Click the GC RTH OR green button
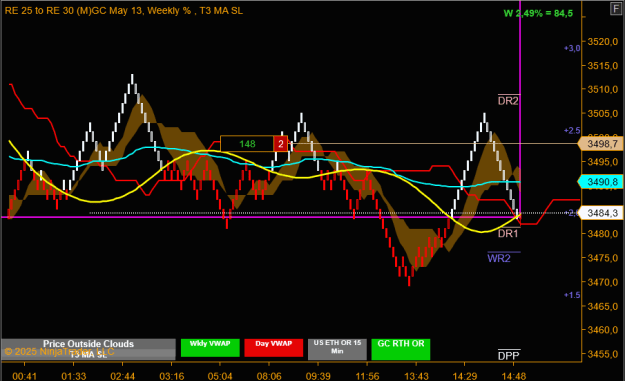 click(401, 350)
